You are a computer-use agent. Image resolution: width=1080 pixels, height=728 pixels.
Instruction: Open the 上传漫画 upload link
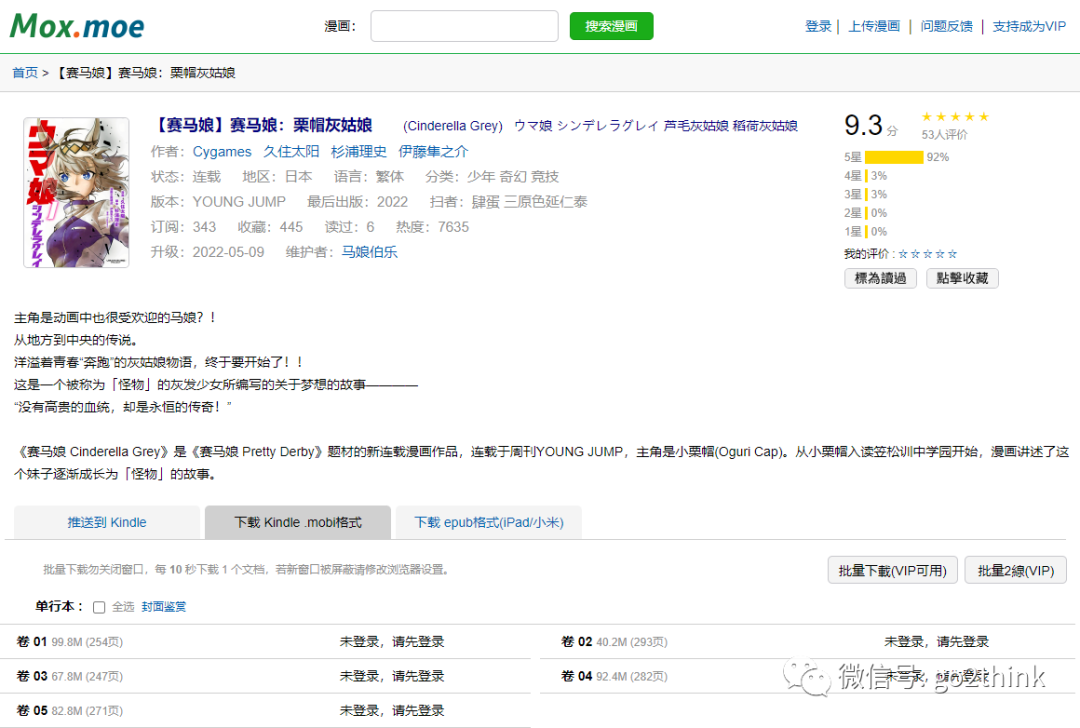[874, 26]
